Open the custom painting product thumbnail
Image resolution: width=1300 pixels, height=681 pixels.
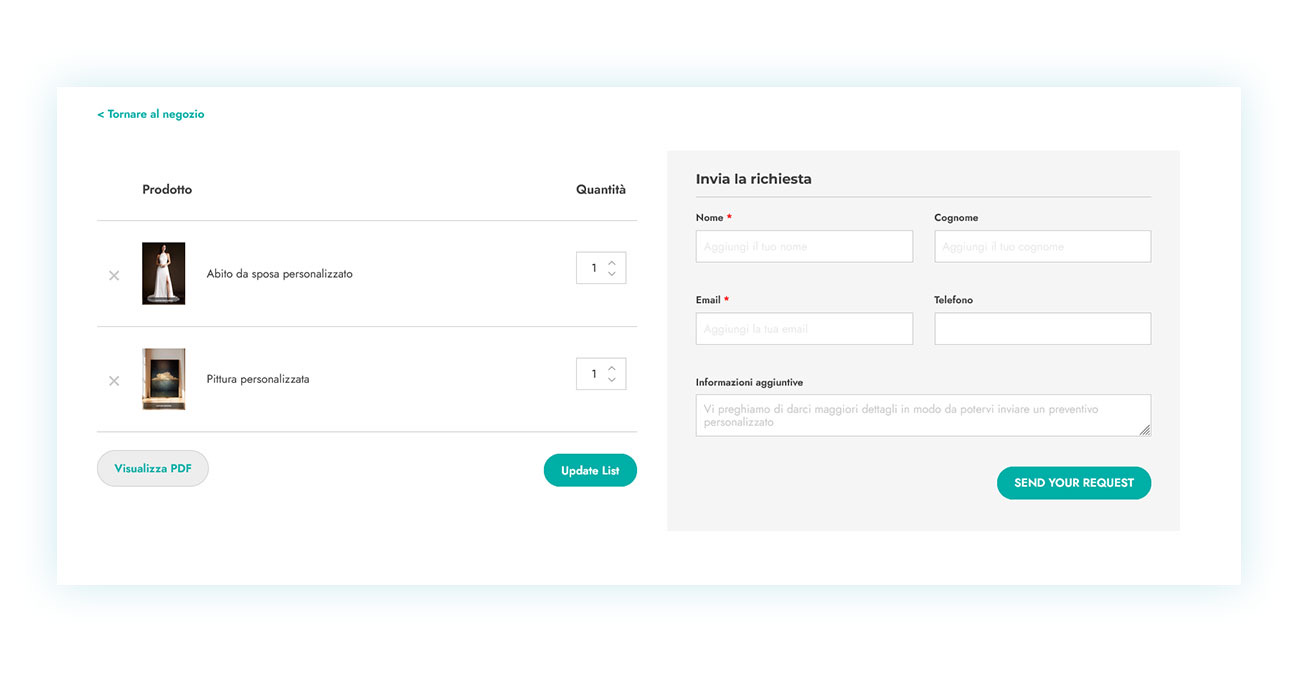164,379
